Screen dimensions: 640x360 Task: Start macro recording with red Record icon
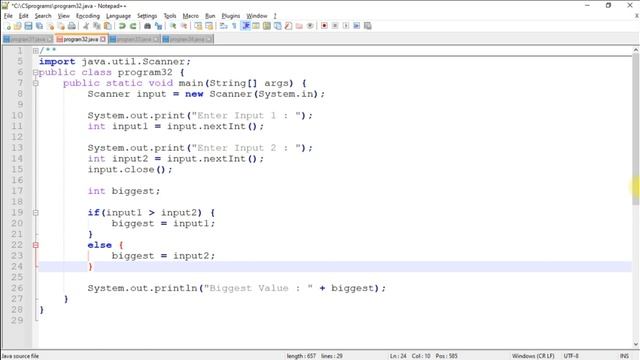[x=324, y=26]
